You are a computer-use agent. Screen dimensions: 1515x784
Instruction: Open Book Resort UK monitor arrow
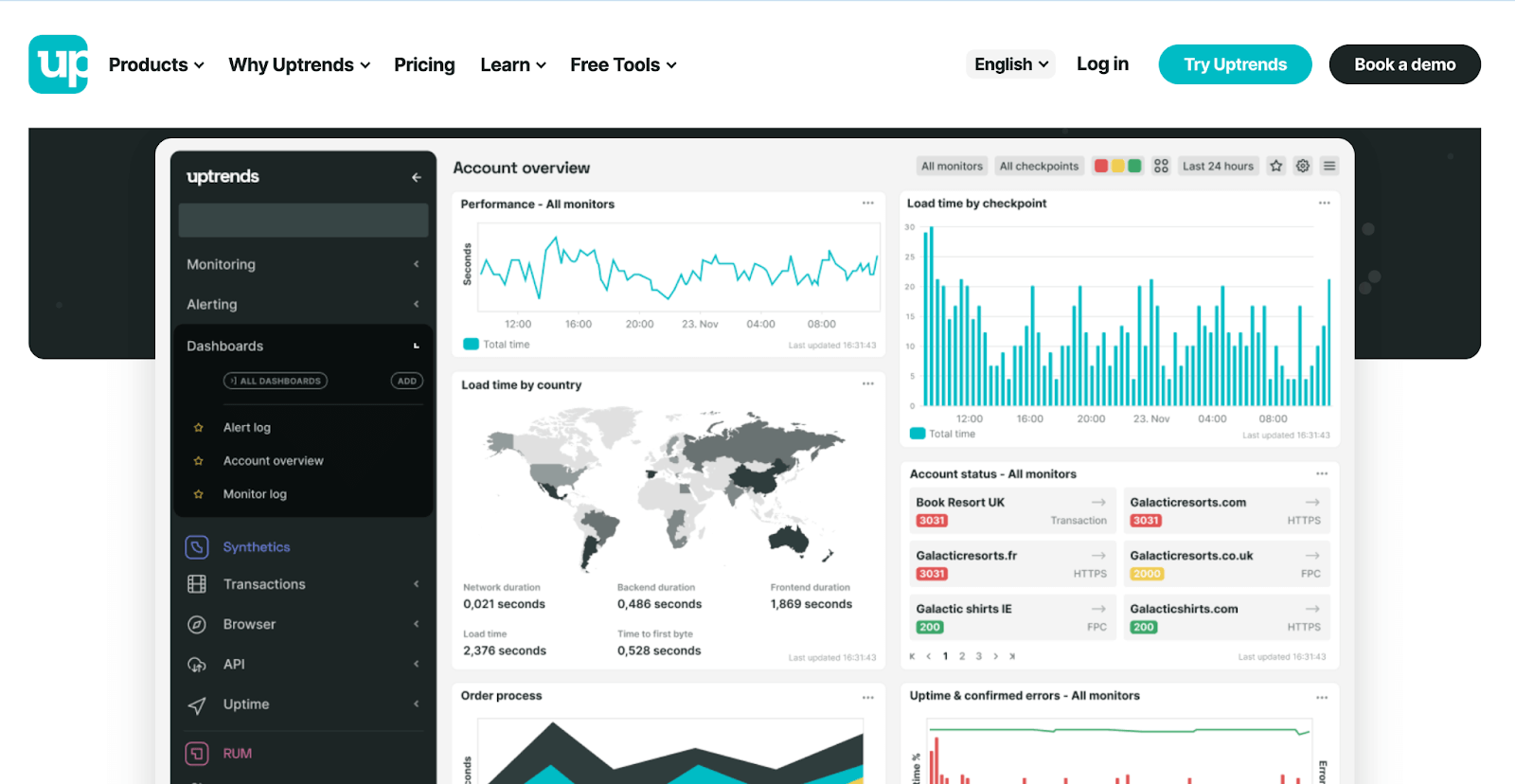click(x=1098, y=502)
